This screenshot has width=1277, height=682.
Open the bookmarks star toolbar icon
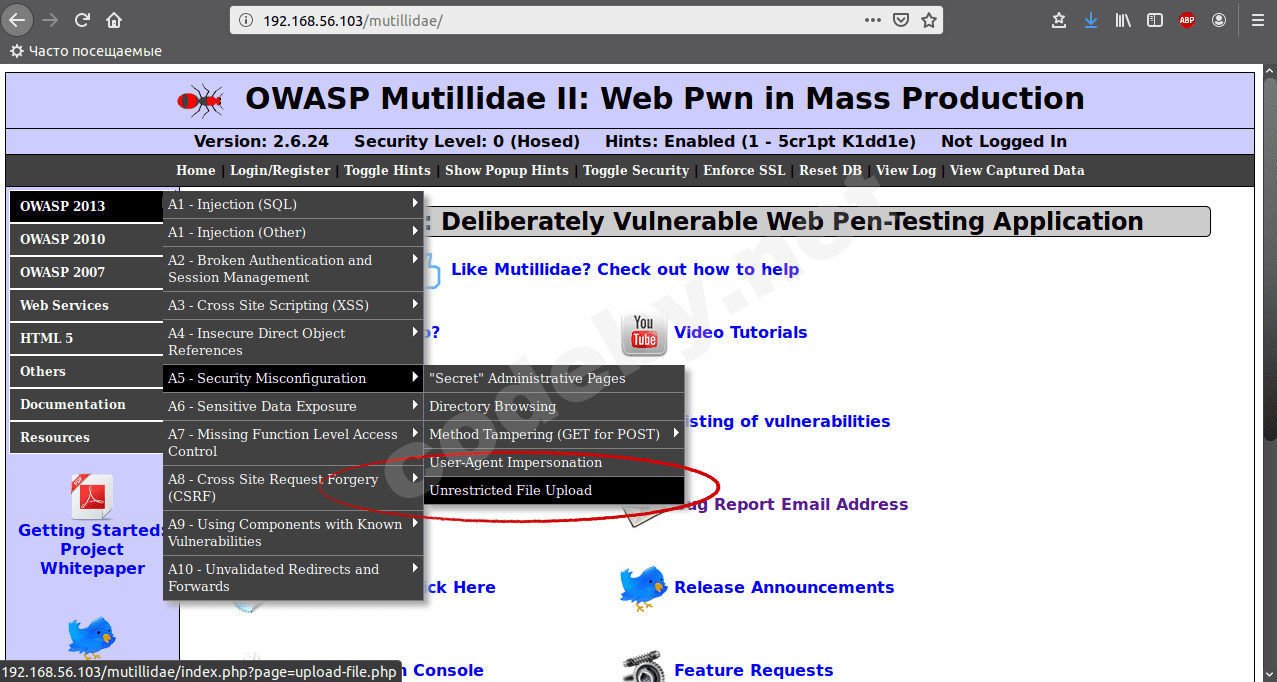(x=1060, y=20)
